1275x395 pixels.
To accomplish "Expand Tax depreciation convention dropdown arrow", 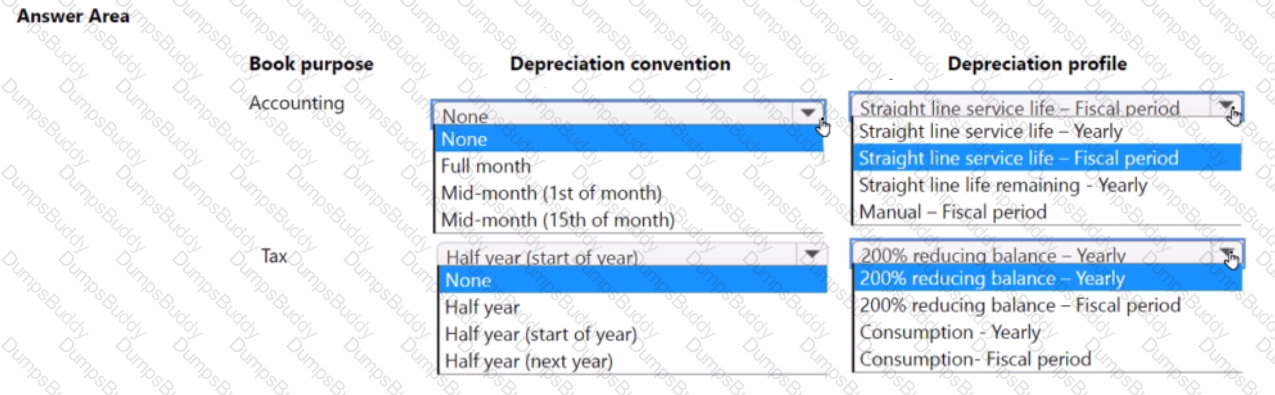I will [x=812, y=254].
